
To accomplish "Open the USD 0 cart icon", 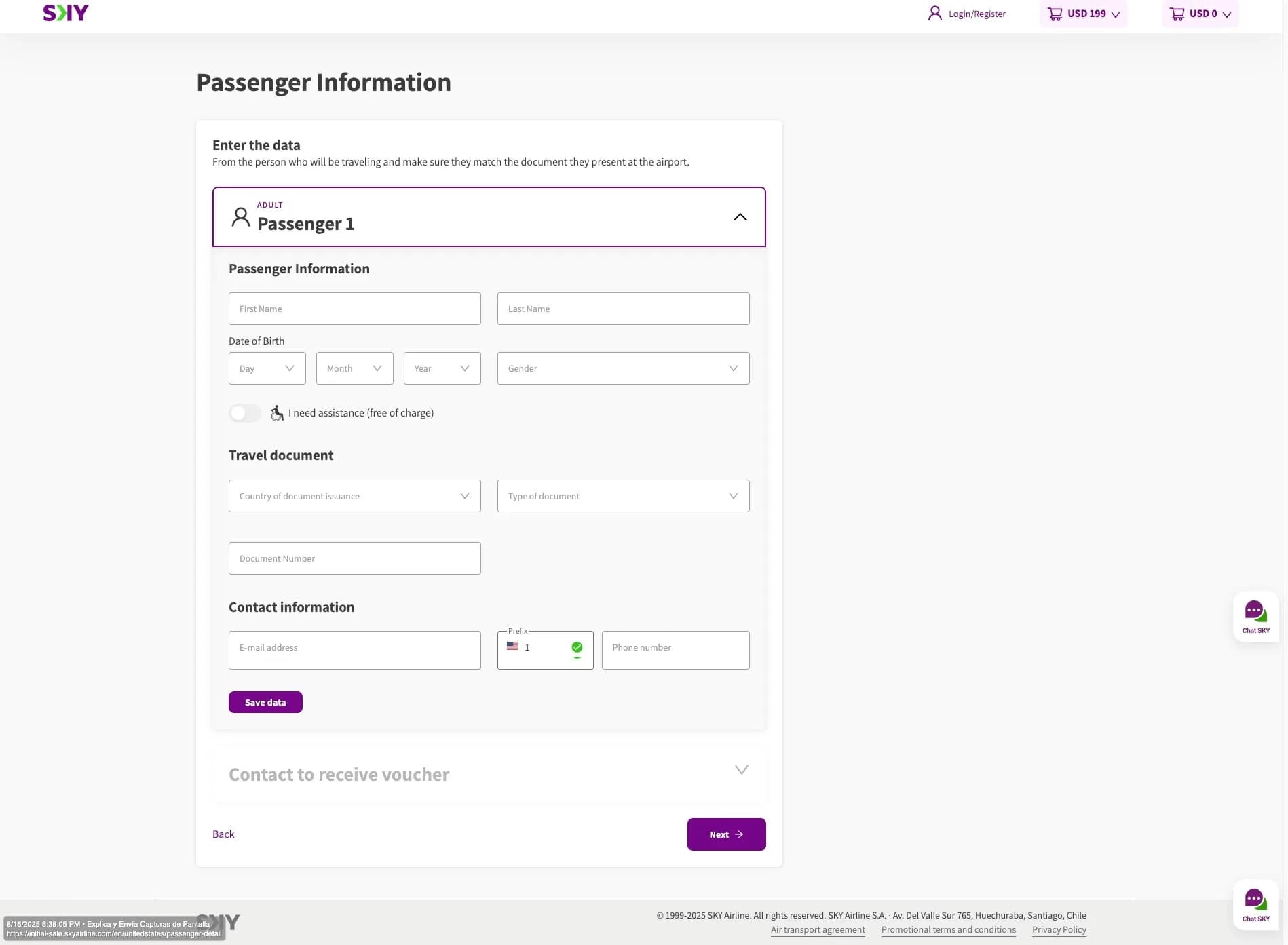I will (x=1177, y=14).
